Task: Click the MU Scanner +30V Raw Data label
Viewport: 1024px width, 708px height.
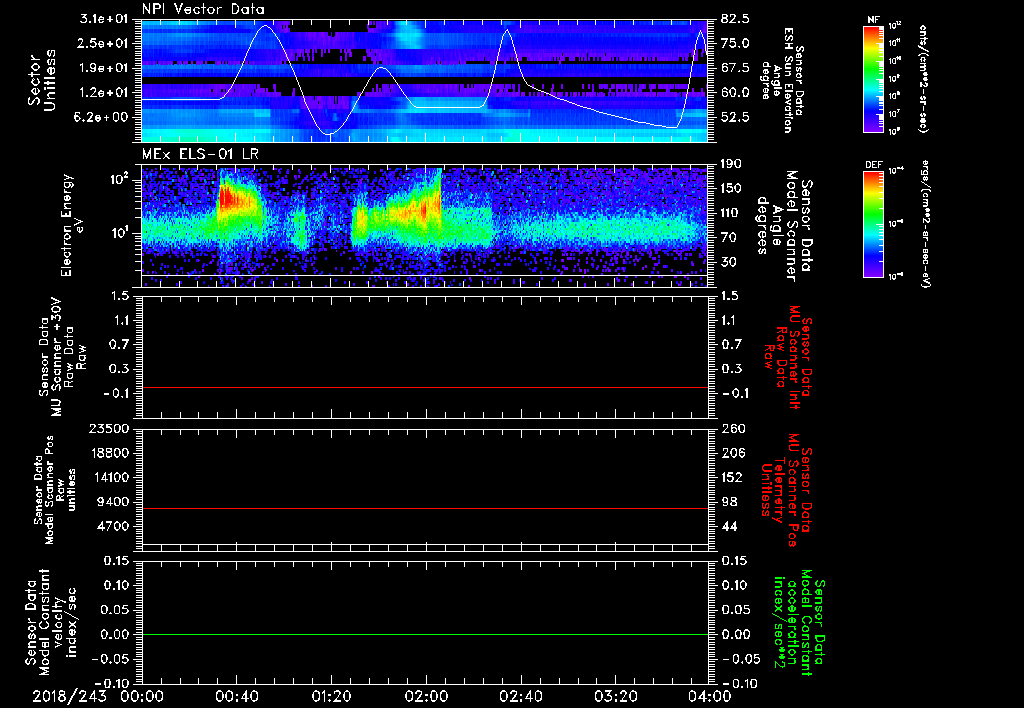Action: click(x=62, y=357)
